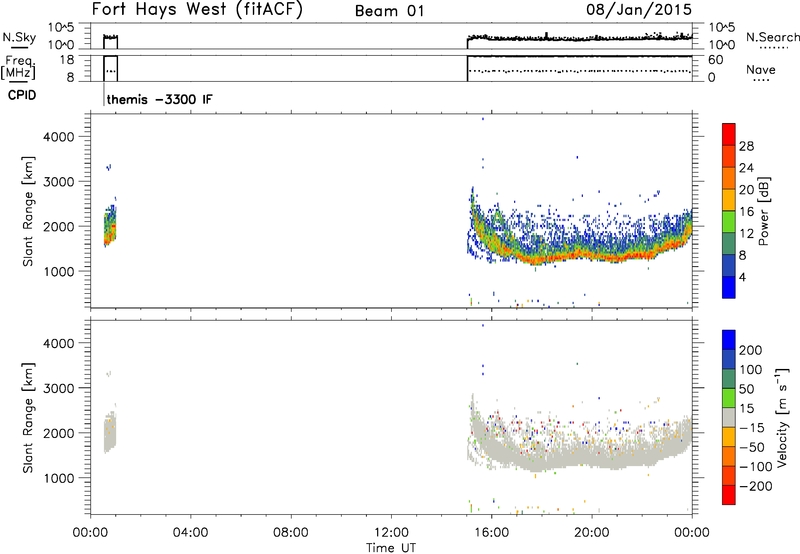Click the "100" label on Velocity colorbar
Viewport: 800px width, 554px height.
[x=751, y=370]
